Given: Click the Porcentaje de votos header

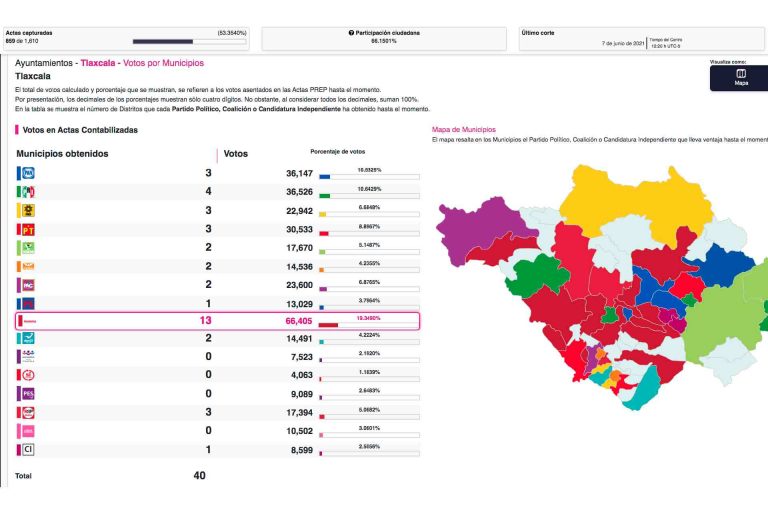Looking at the screenshot, I should (x=337, y=151).
